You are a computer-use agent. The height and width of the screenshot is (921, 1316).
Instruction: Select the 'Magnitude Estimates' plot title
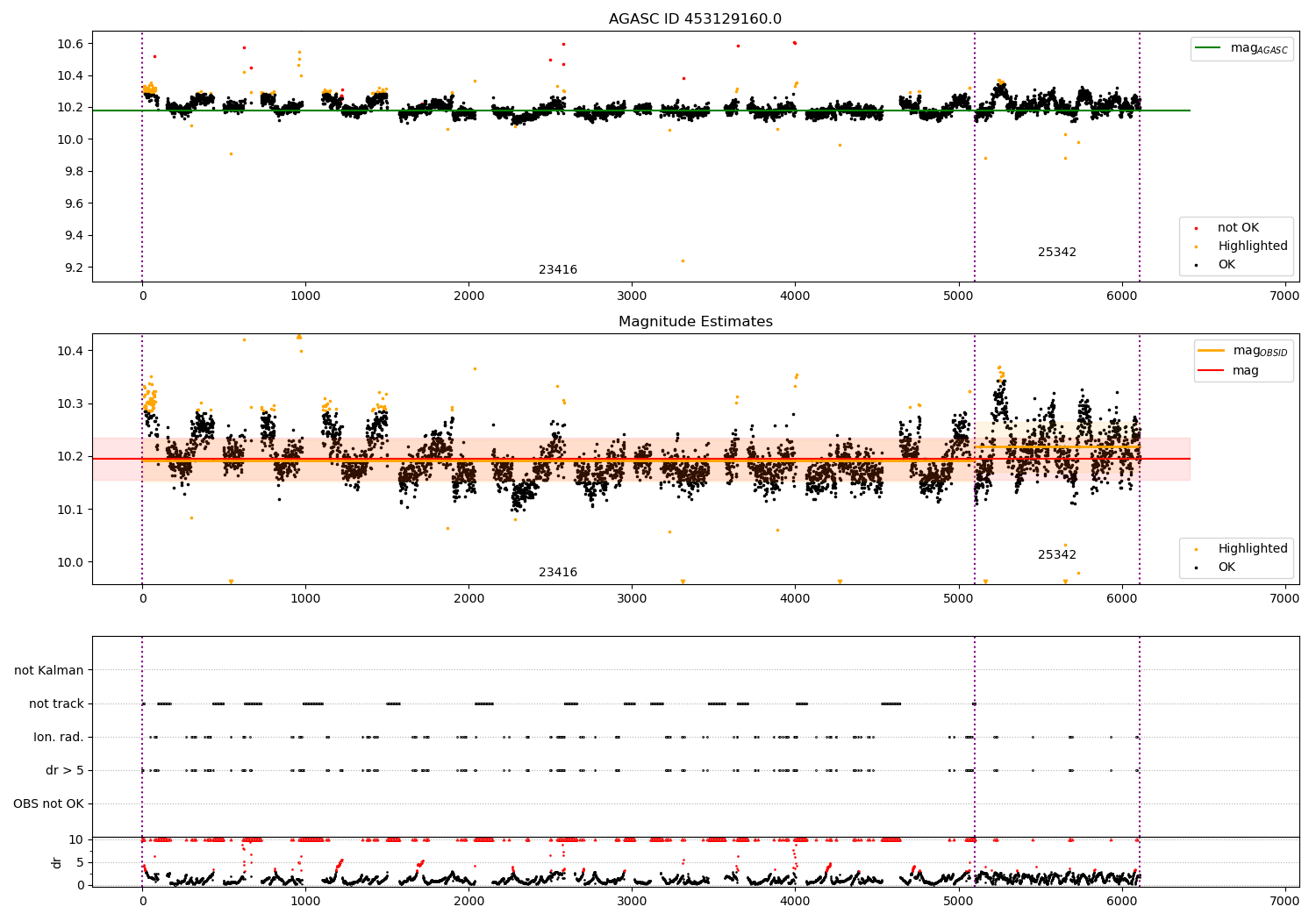[x=695, y=322]
